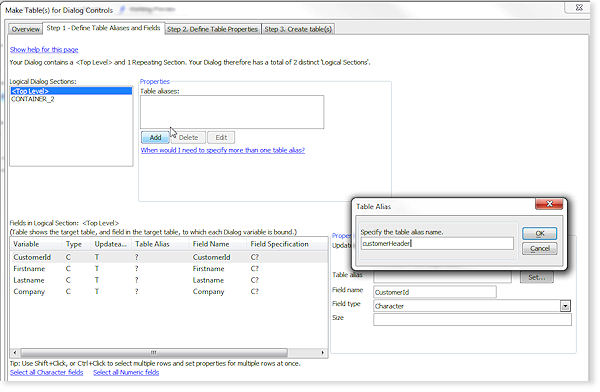
Task: Click Select all Character fields link
Action: [46, 372]
